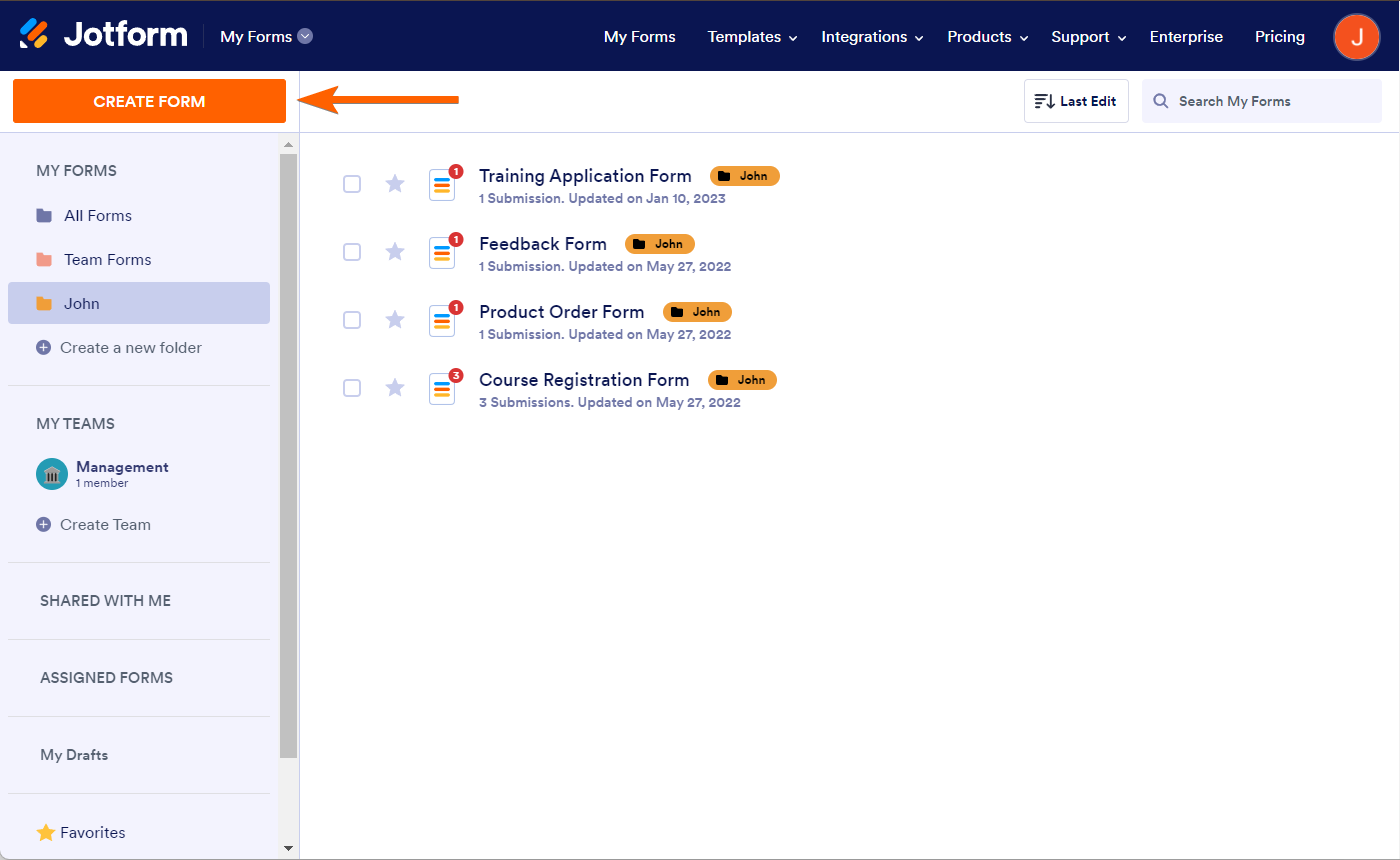Image resolution: width=1400 pixels, height=860 pixels.
Task: Click the Product Order Form icon
Action: (x=442, y=321)
